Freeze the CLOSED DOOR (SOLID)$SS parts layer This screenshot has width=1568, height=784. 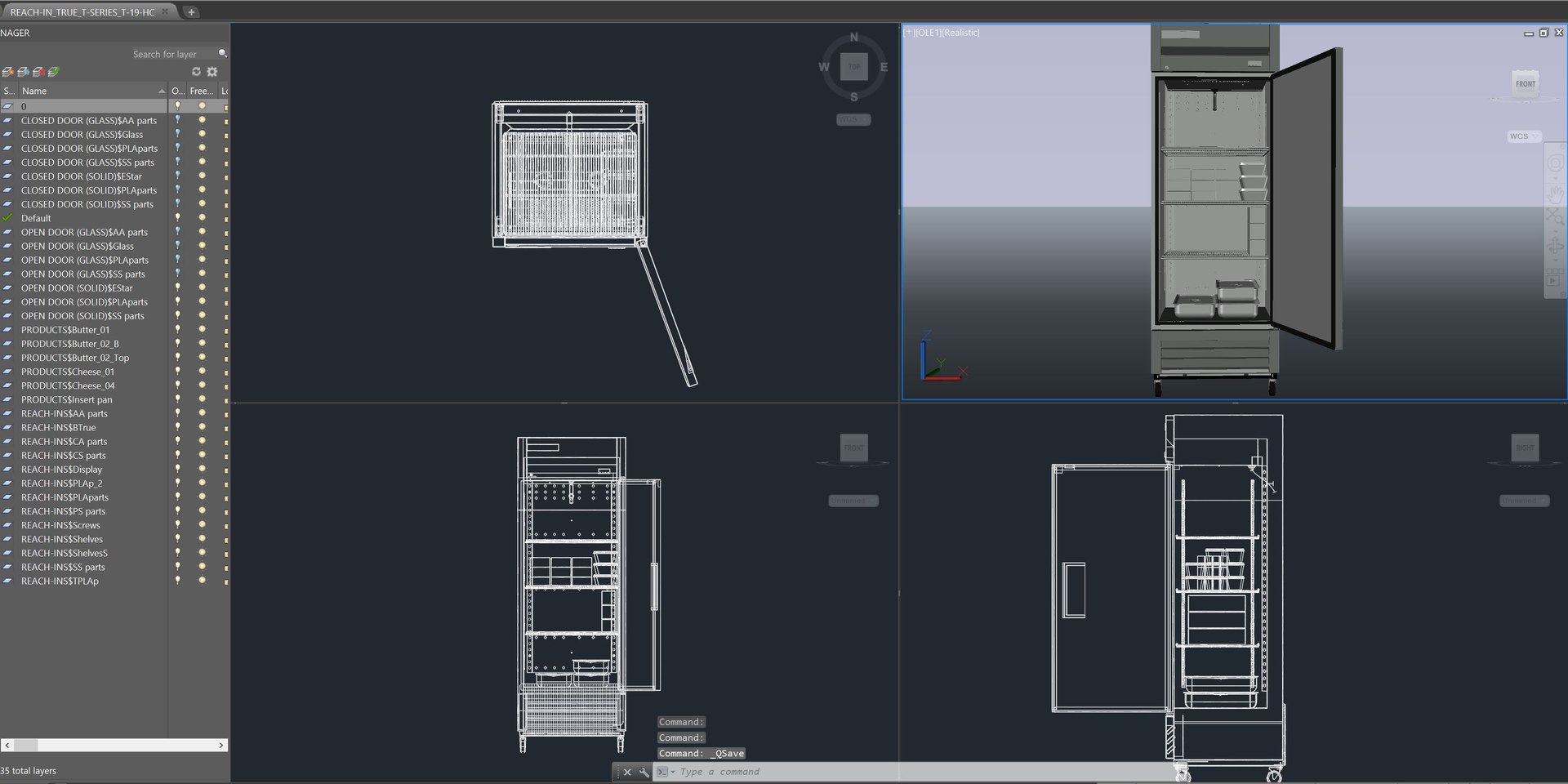click(x=202, y=204)
